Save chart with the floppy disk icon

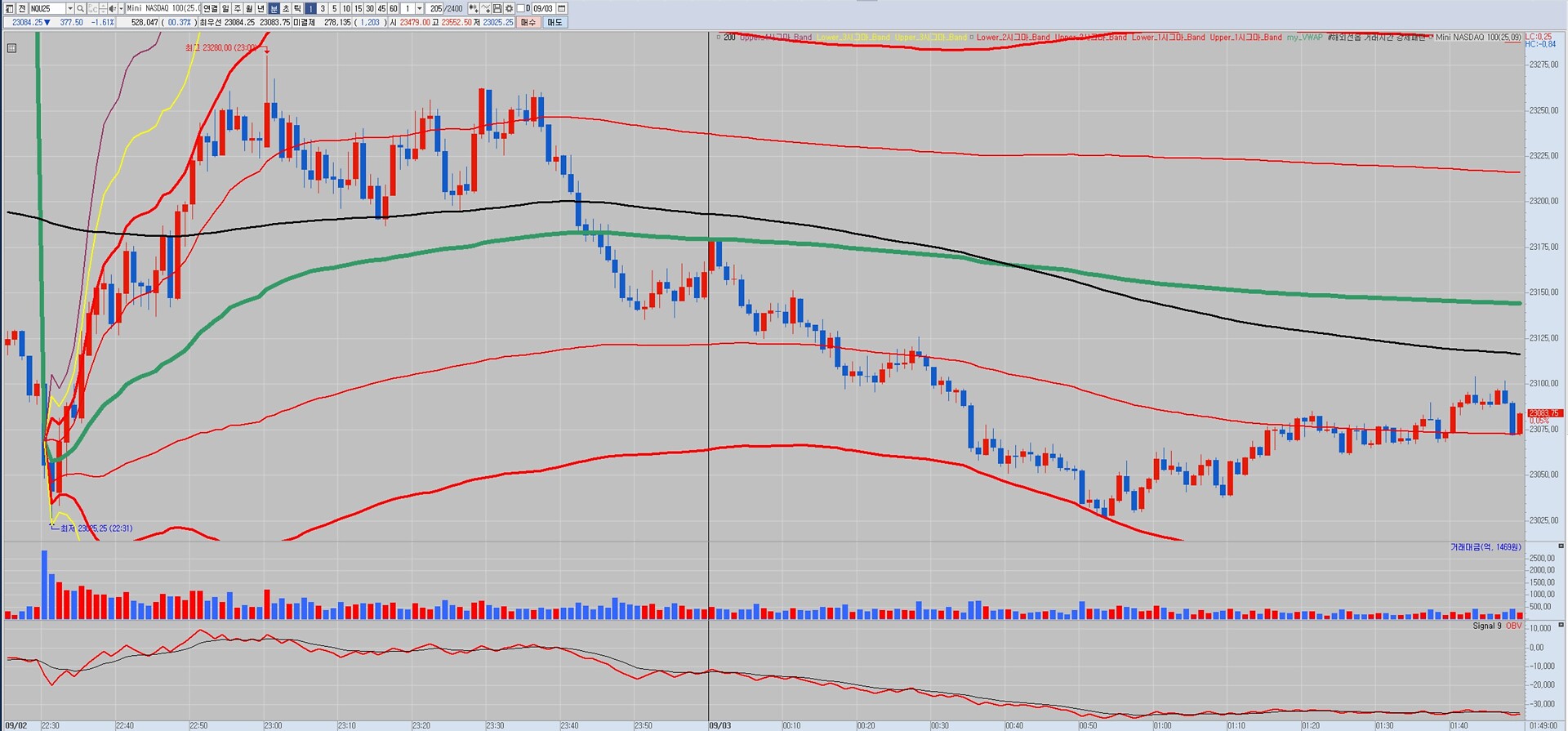pos(497,8)
